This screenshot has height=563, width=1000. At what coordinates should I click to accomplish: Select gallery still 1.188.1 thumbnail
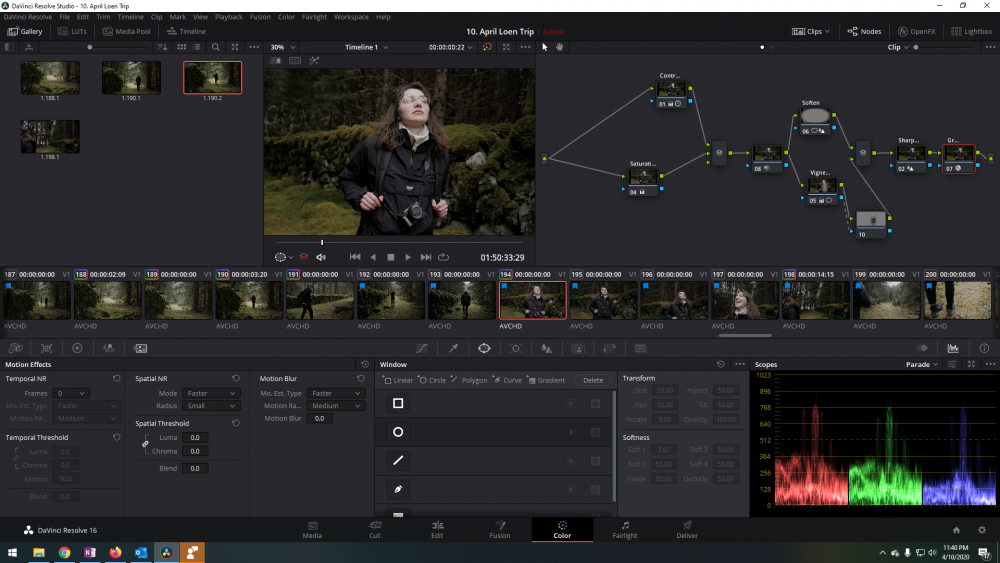(x=49, y=78)
